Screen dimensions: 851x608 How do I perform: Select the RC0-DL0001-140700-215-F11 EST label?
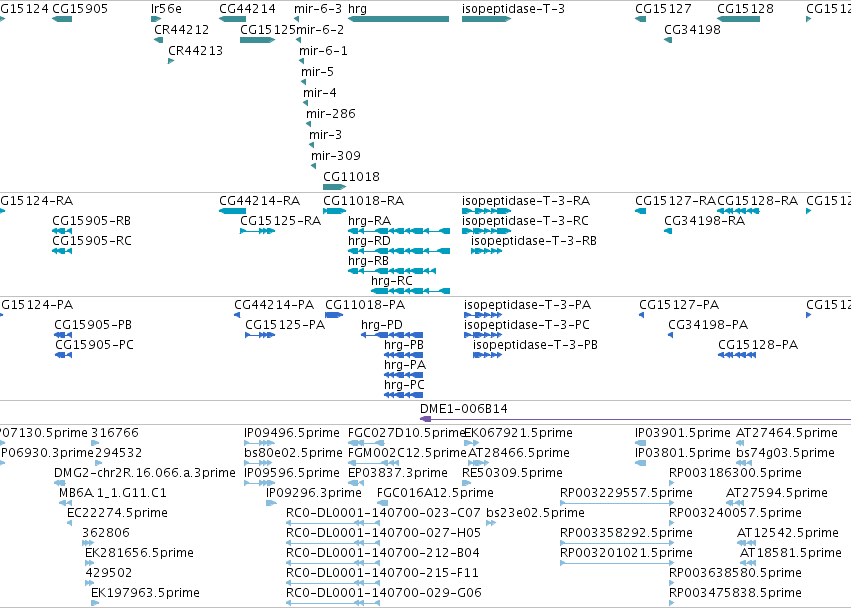click(x=382, y=573)
